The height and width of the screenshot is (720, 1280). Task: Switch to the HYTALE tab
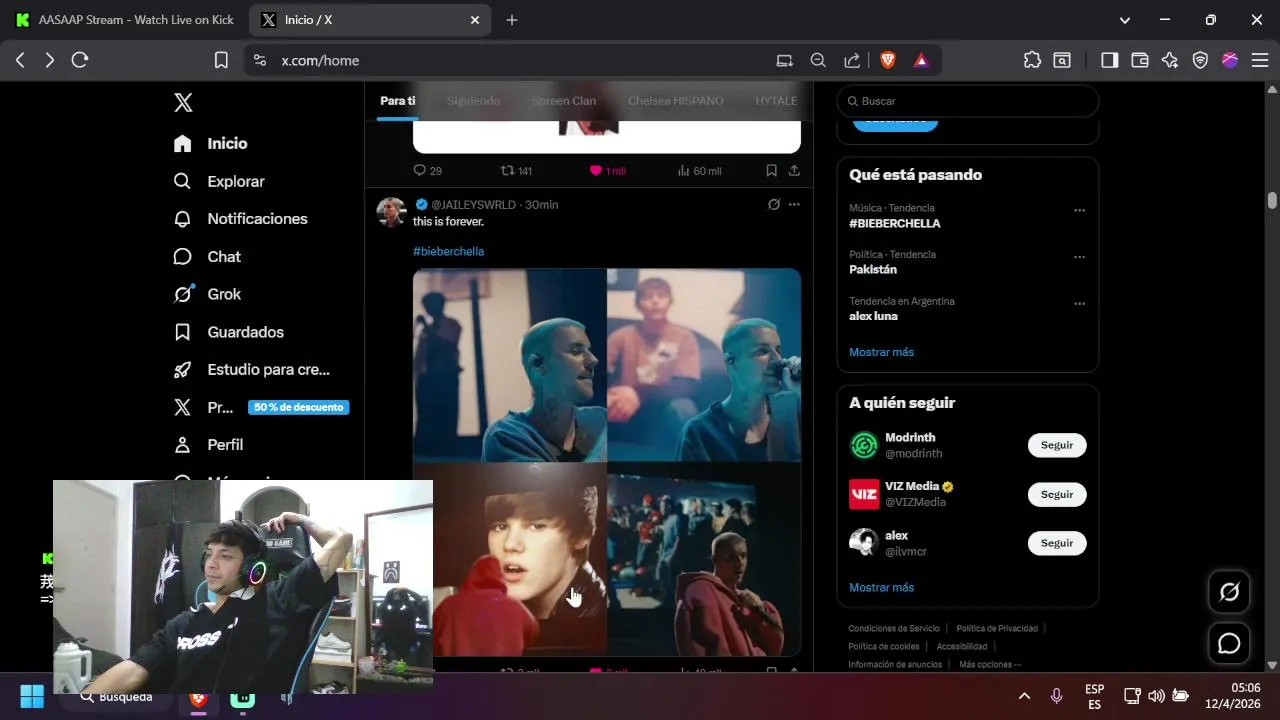[776, 101]
